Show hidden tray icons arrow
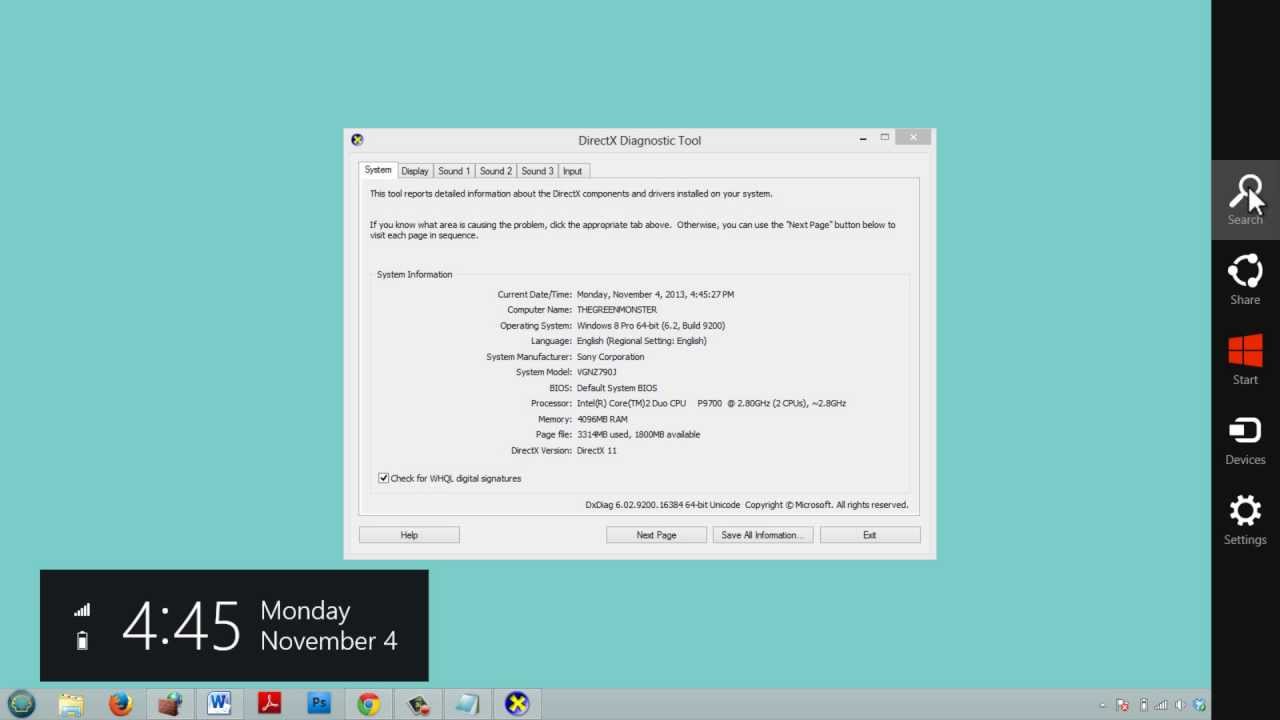 [x=1102, y=705]
